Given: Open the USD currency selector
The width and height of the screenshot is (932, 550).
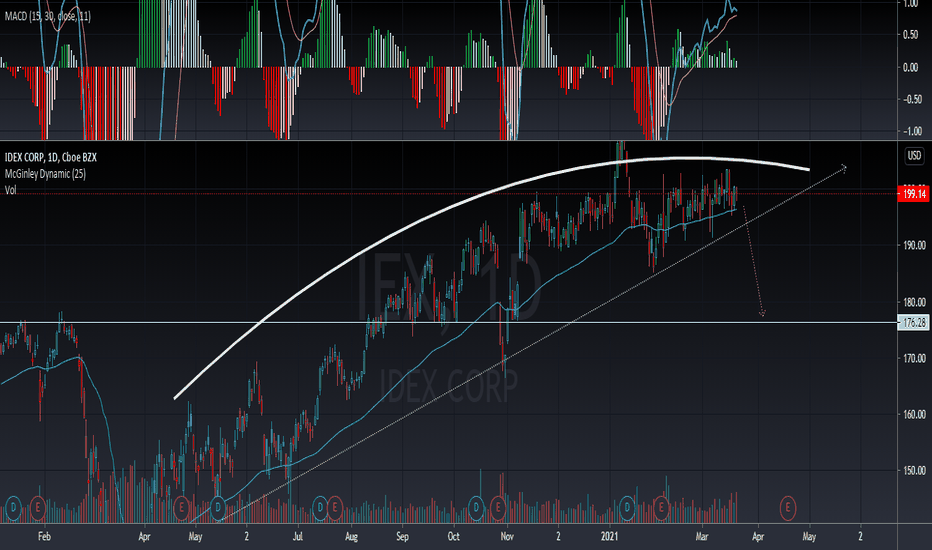Looking at the screenshot, I should [x=914, y=156].
